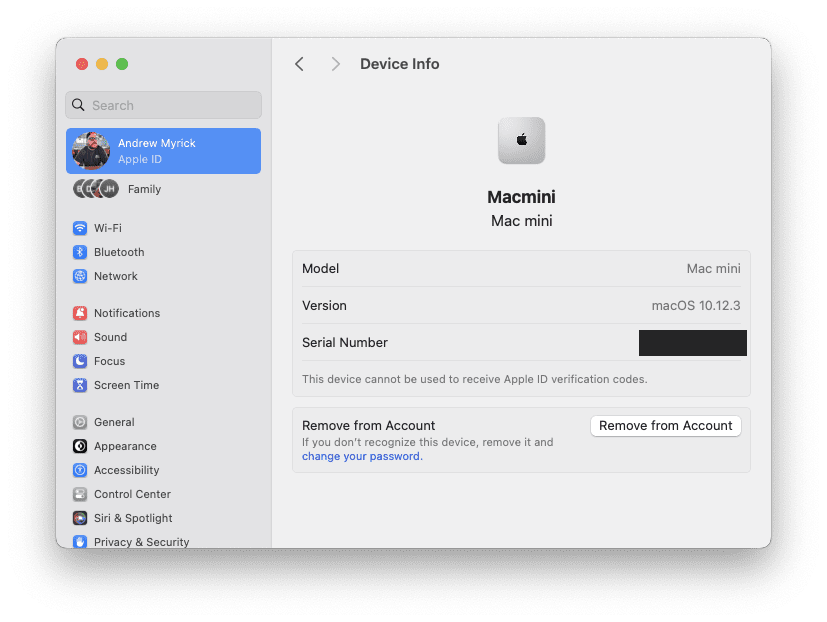This screenshot has height=622, width=827.
Task: Click the Appearance icon
Action: tap(80, 446)
